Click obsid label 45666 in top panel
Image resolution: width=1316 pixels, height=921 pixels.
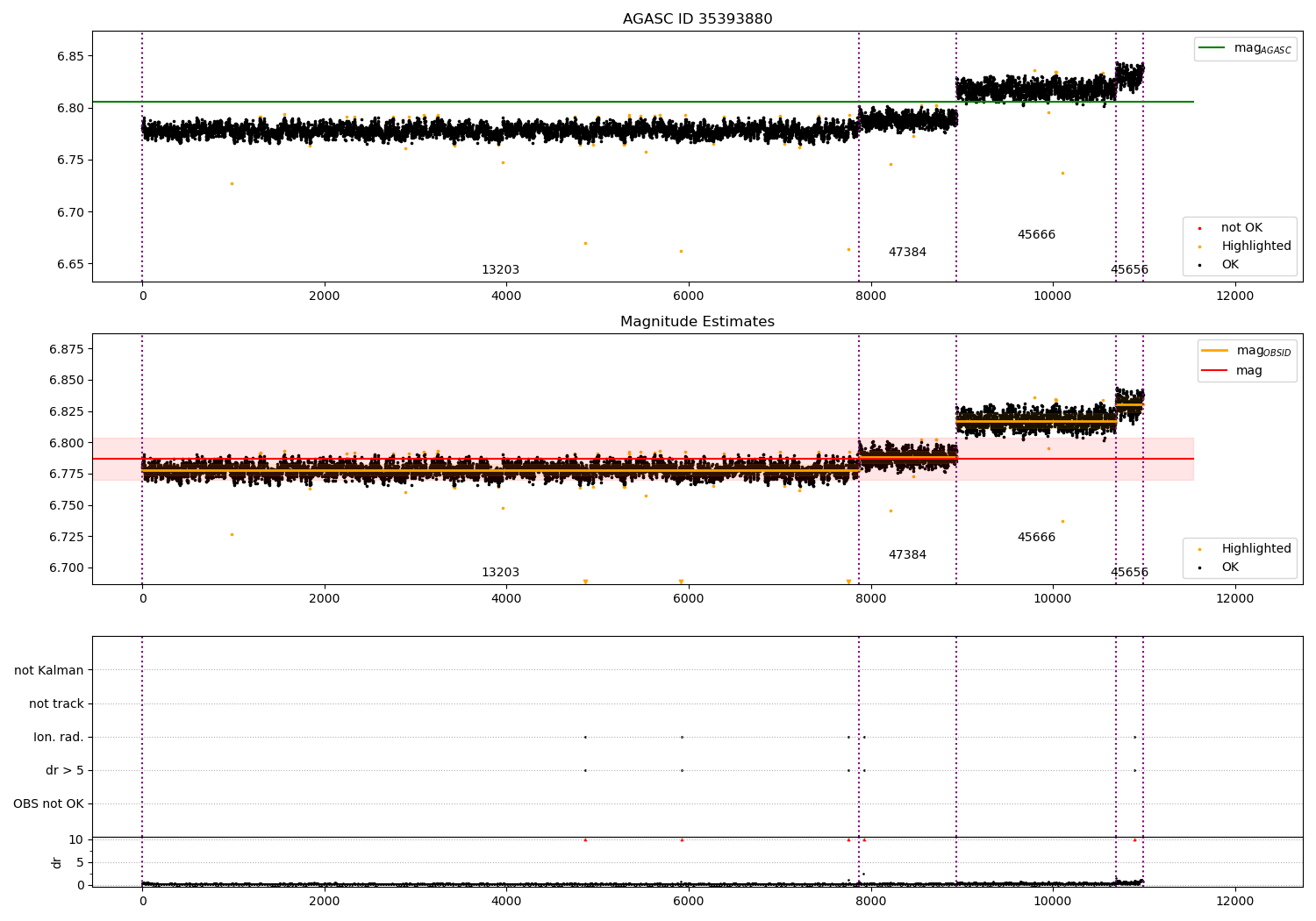(x=1036, y=235)
